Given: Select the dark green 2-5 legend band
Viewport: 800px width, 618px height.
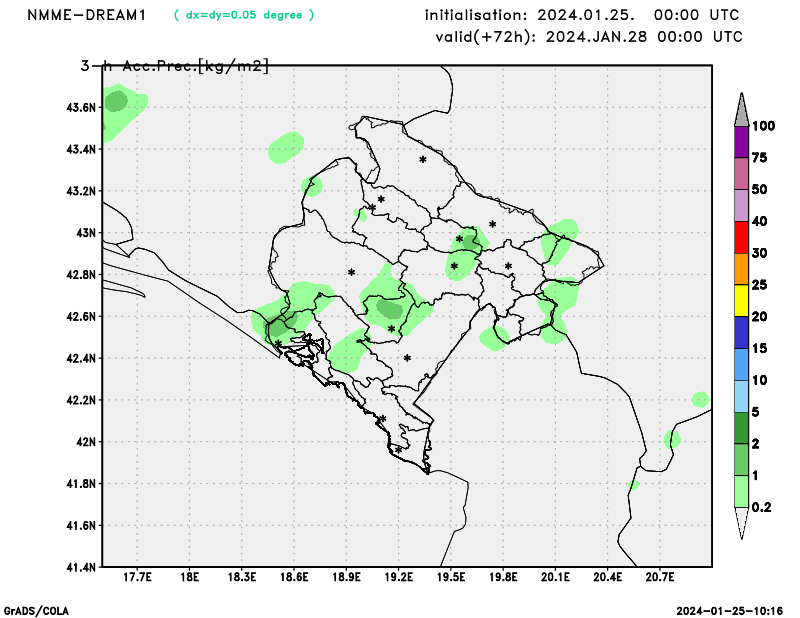Looking at the screenshot, I should click(741, 428).
